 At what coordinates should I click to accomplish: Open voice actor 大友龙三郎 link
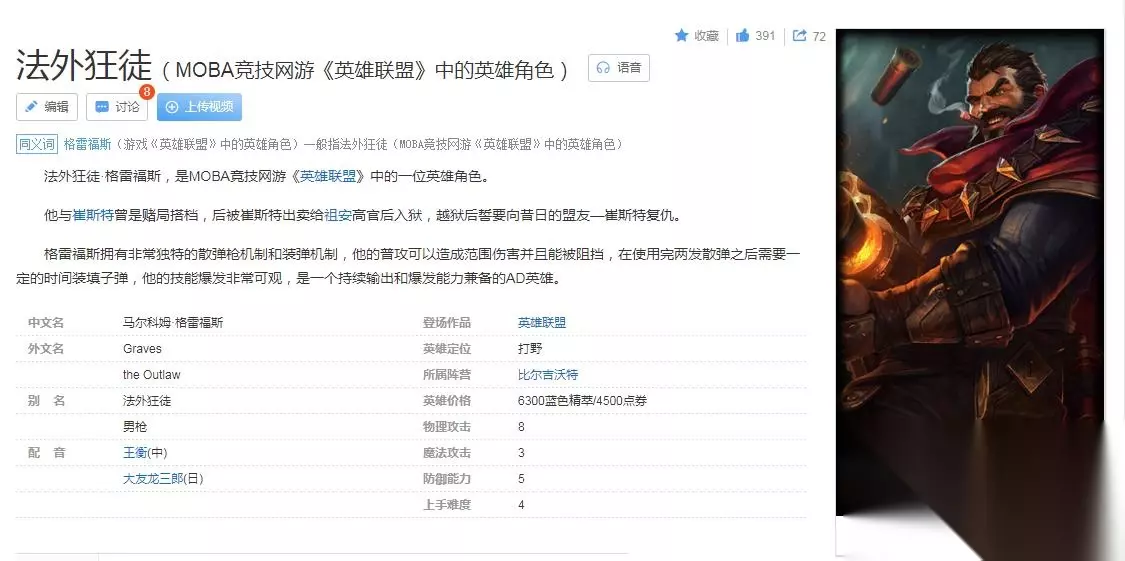(153, 478)
